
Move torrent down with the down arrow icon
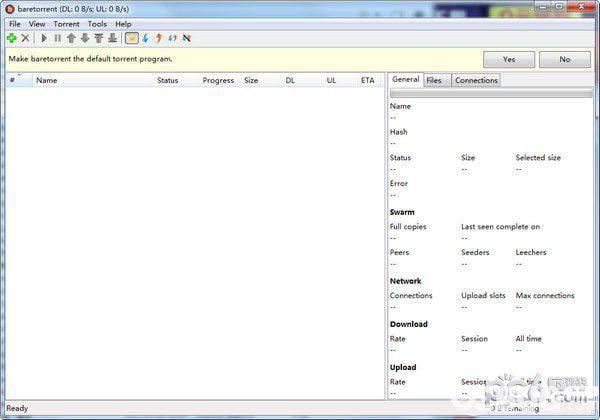pos(85,38)
